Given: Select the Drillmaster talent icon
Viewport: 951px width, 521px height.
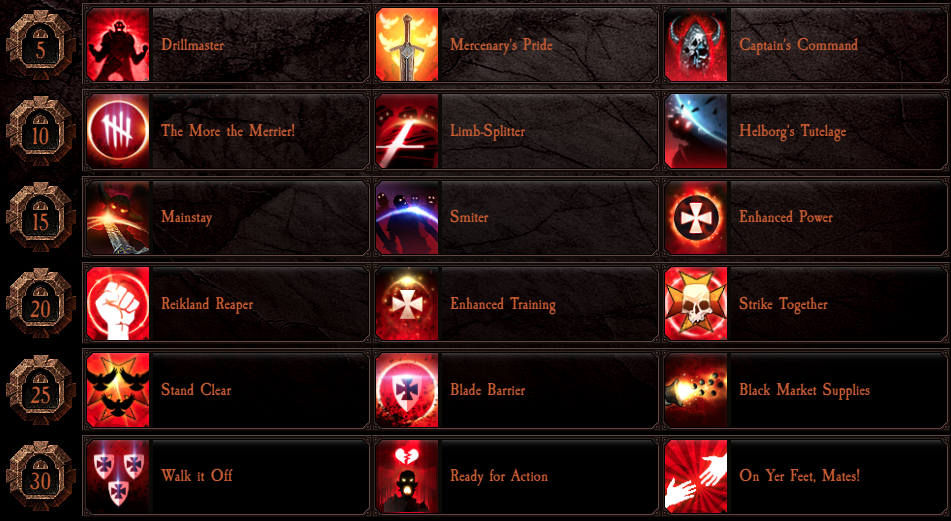Looking at the screenshot, I should pos(118,45).
